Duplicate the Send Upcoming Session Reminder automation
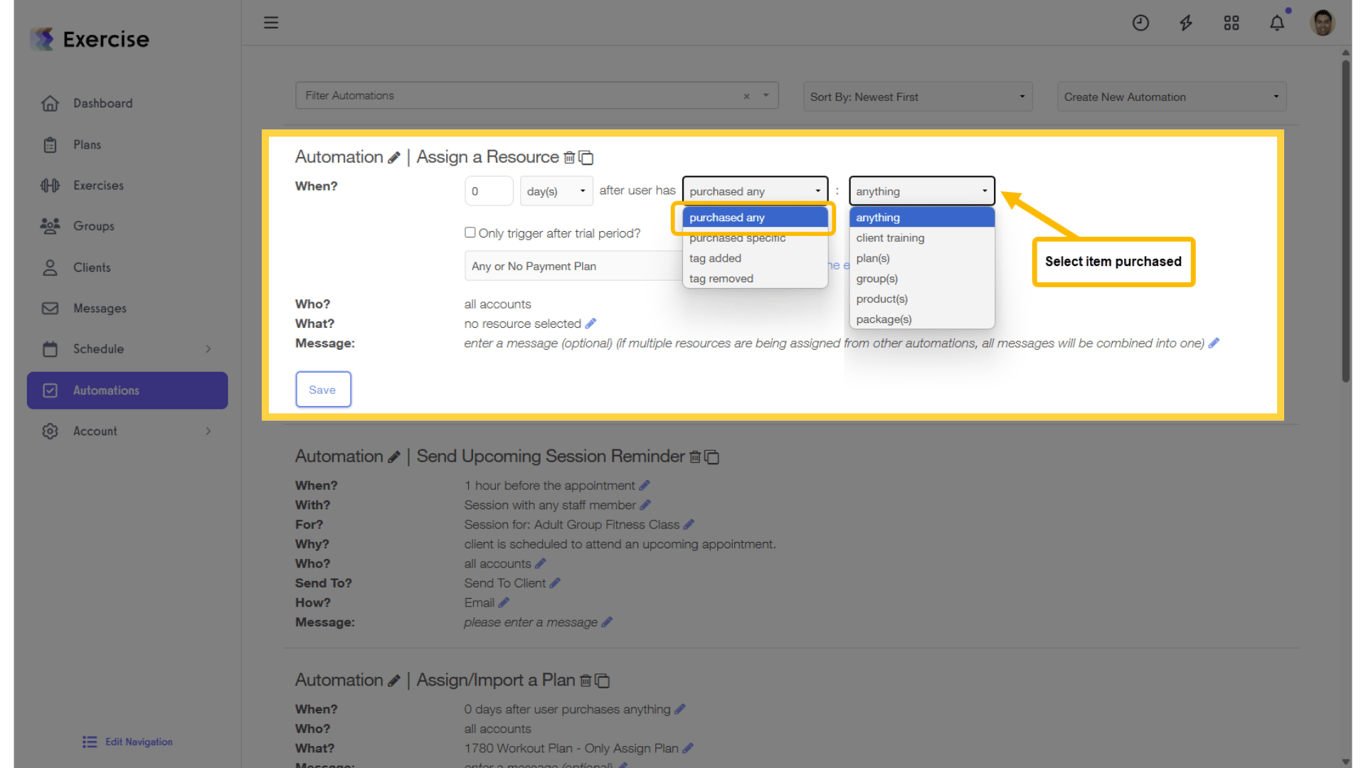Screen dimensions: 1366x768 (712, 456)
